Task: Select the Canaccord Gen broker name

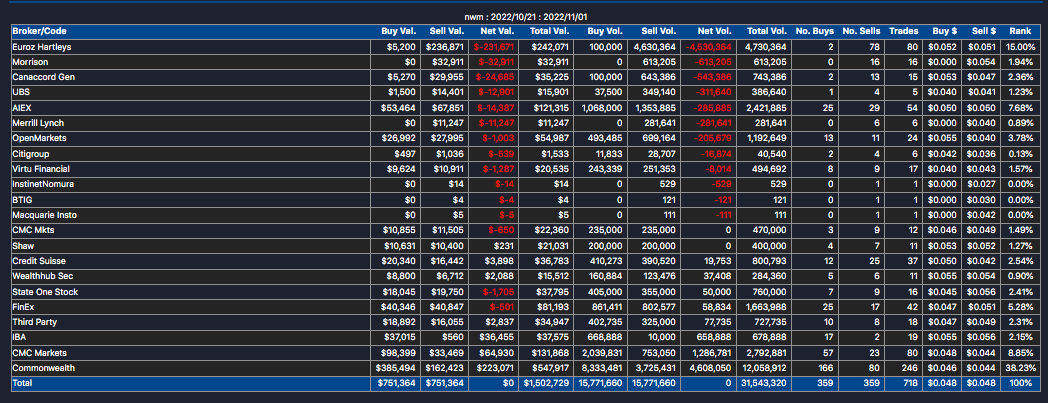Action: tap(43, 78)
